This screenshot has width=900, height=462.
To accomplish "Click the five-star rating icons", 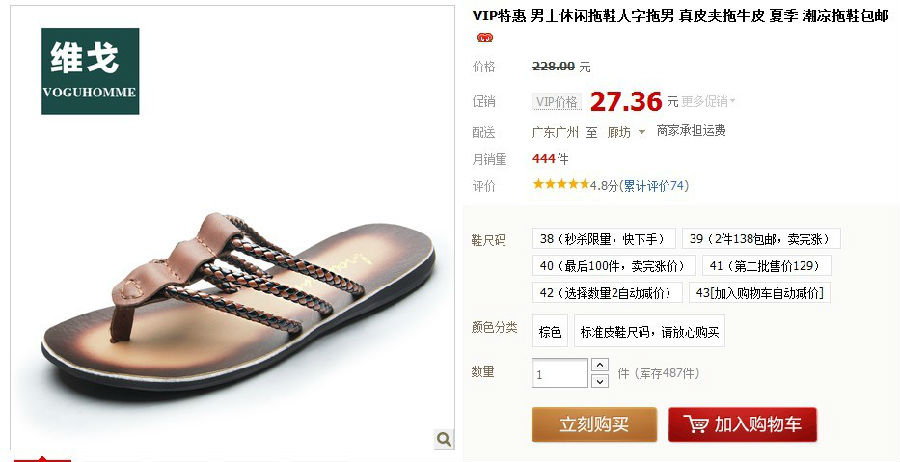I will tap(561, 184).
